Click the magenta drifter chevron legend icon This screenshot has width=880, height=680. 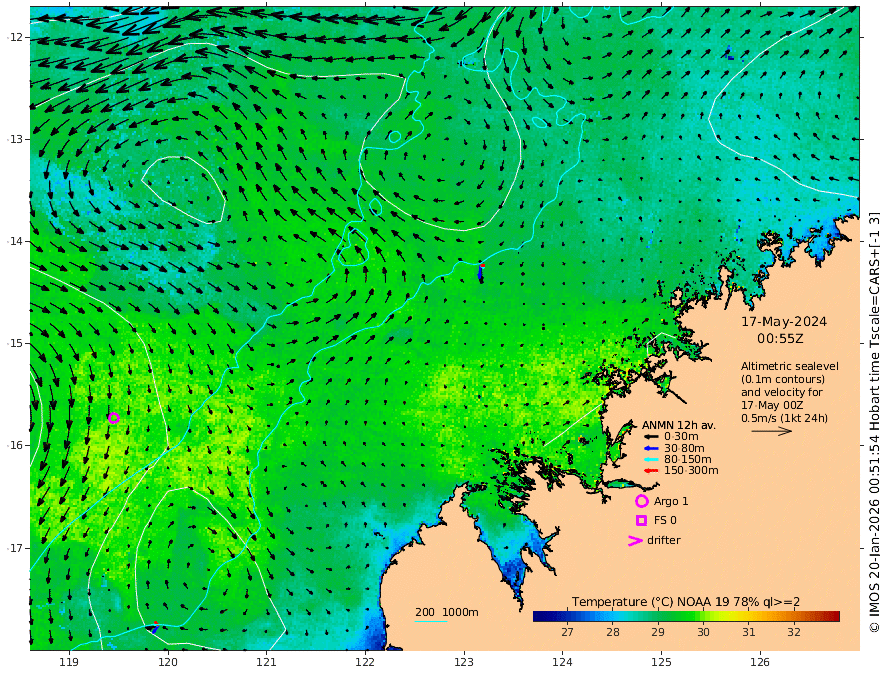click(x=635, y=540)
